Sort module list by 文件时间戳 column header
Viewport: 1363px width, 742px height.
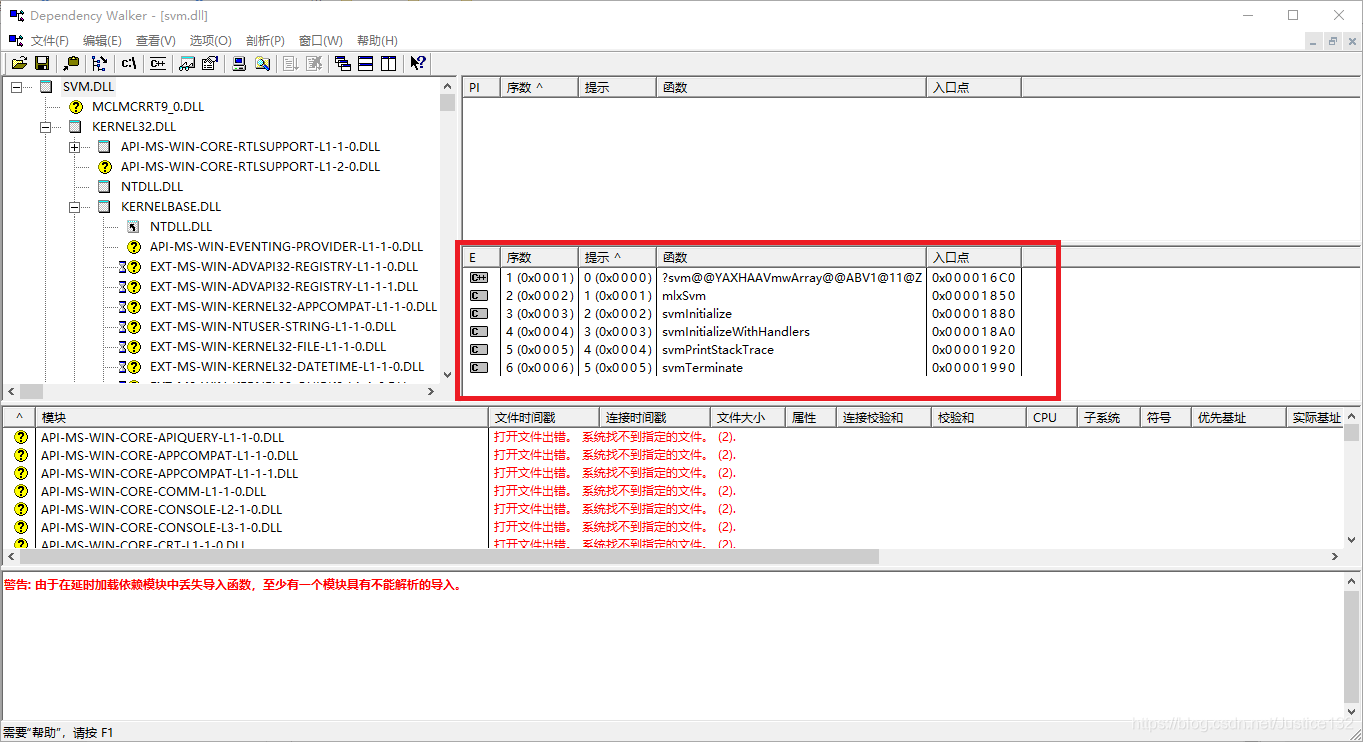545,417
